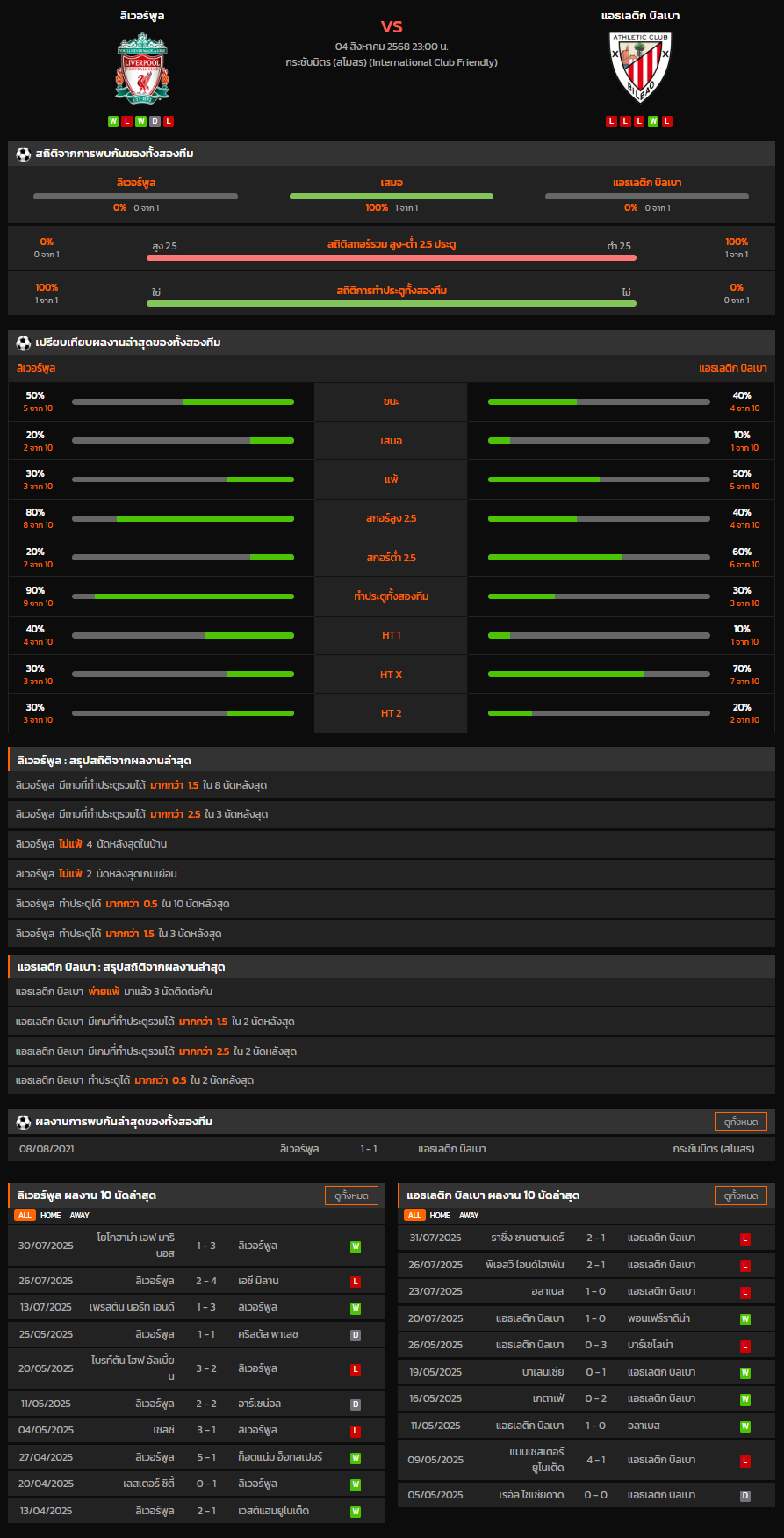The height and width of the screenshot is (1538, 784).
Task: Click the W badge for the 30/07/2025 Liverpool match
Action: tap(356, 1246)
